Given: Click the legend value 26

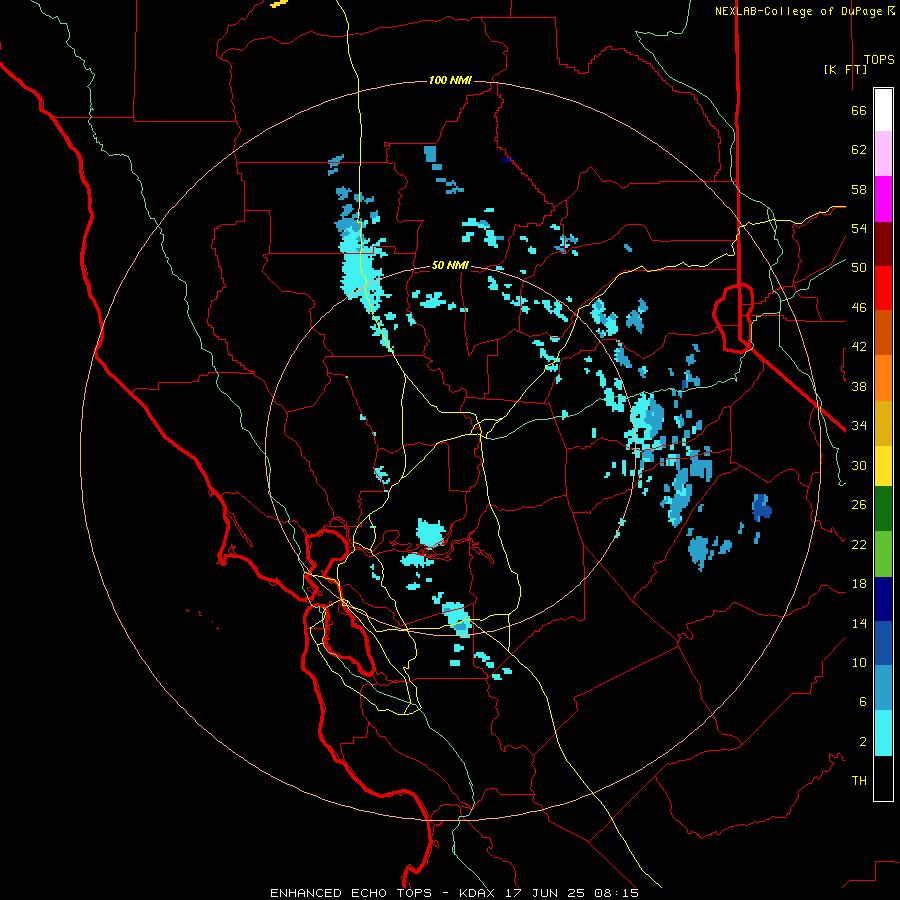Looking at the screenshot, I should coord(859,505).
